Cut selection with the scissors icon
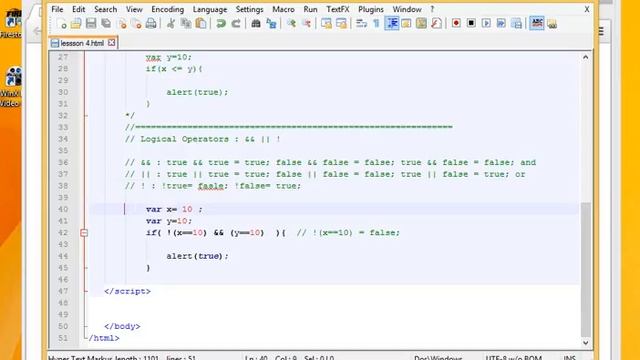The image size is (640, 360). [171, 24]
